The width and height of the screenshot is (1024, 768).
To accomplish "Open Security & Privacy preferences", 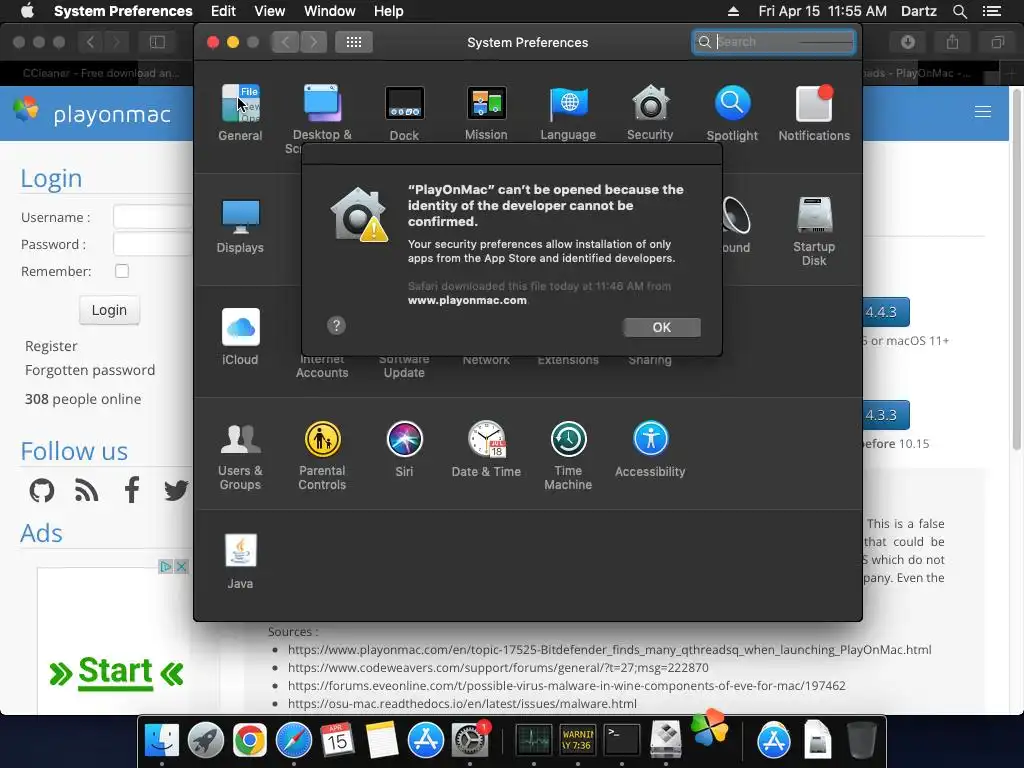I will pos(650,112).
